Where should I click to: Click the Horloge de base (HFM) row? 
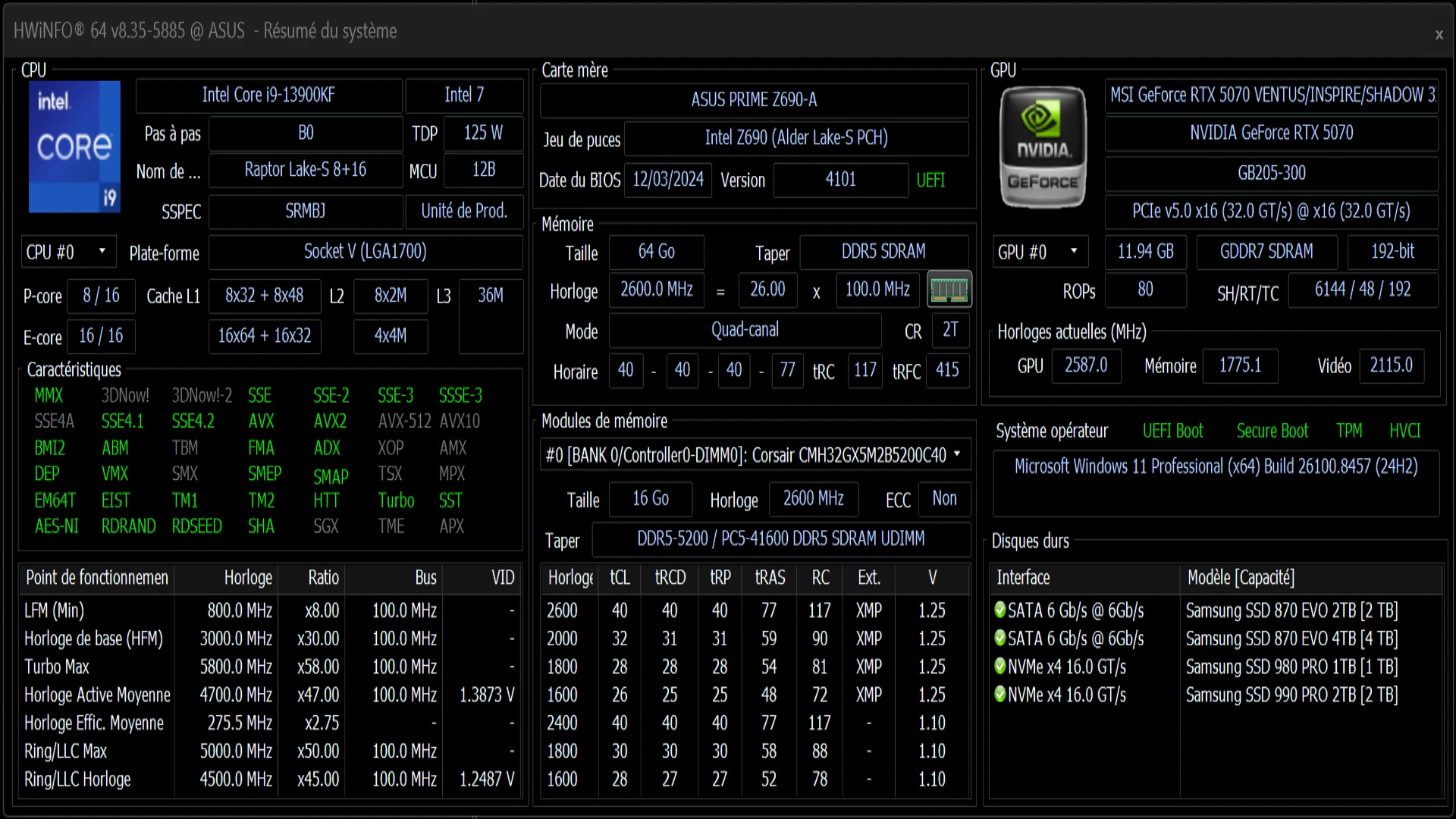[269, 639]
